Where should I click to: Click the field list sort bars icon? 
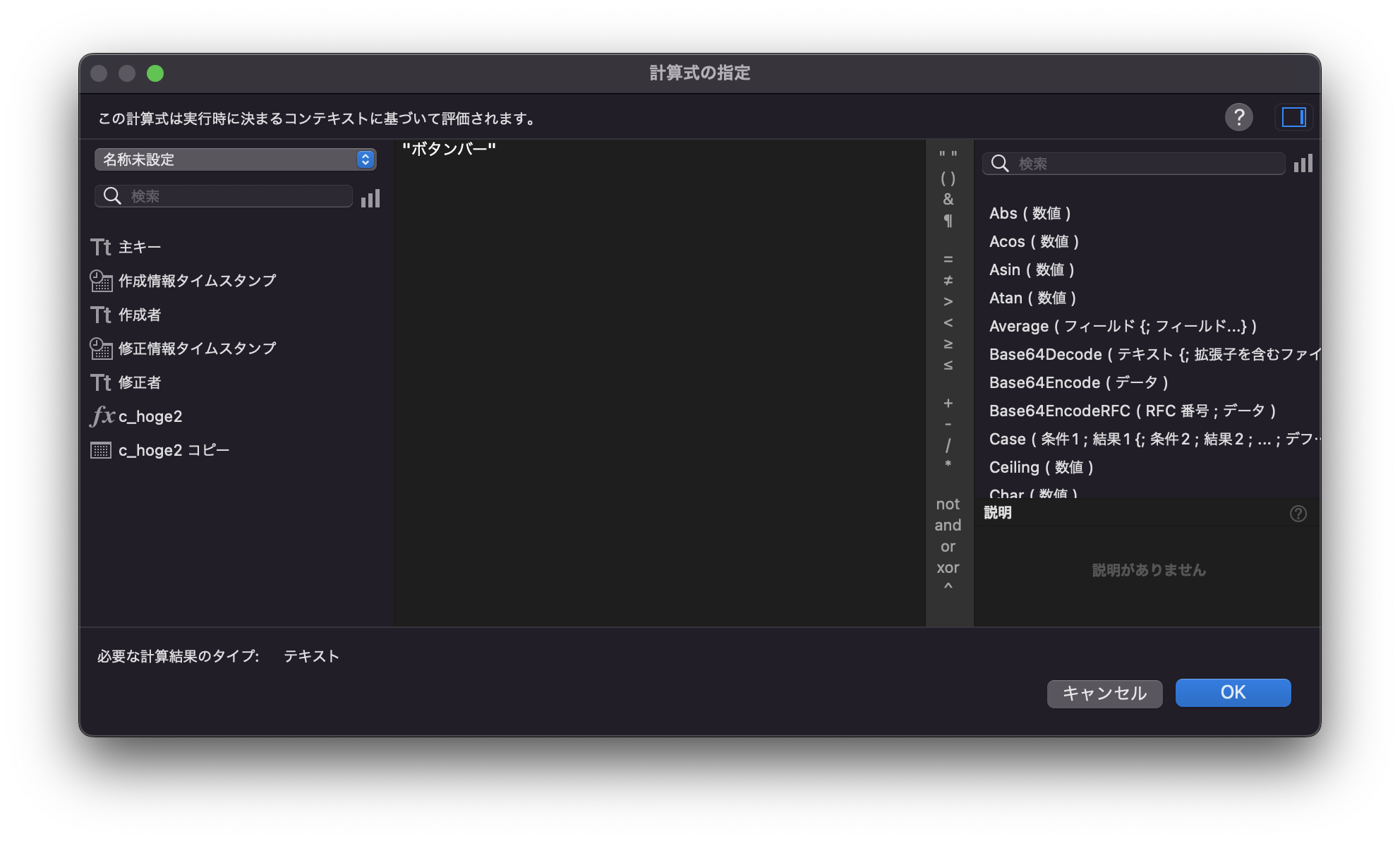370,198
